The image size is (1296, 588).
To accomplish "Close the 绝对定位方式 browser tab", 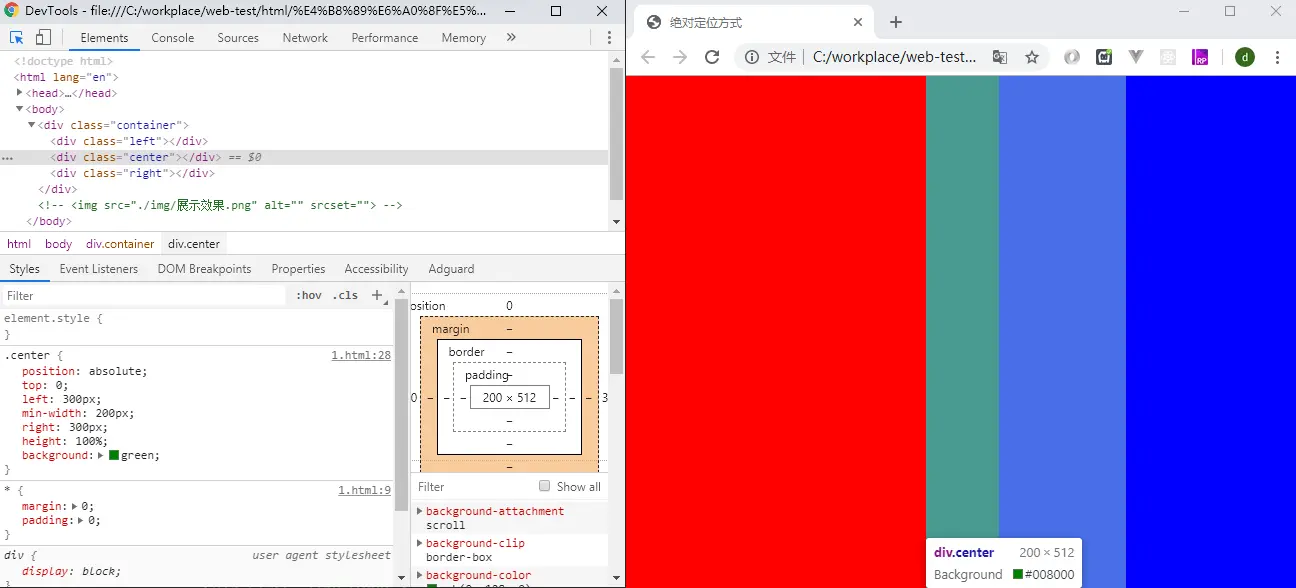I will point(857,22).
